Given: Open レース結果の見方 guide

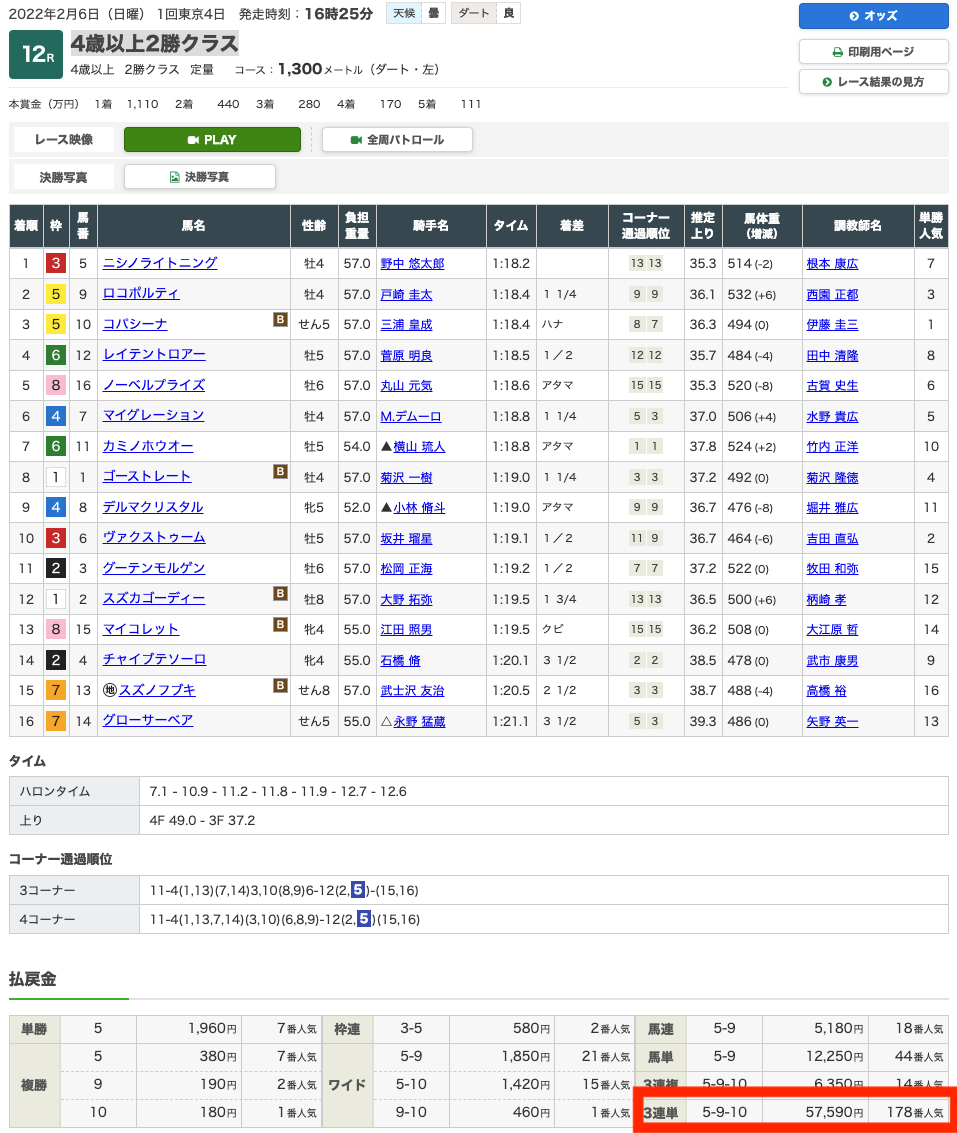Looking at the screenshot, I should 873,82.
